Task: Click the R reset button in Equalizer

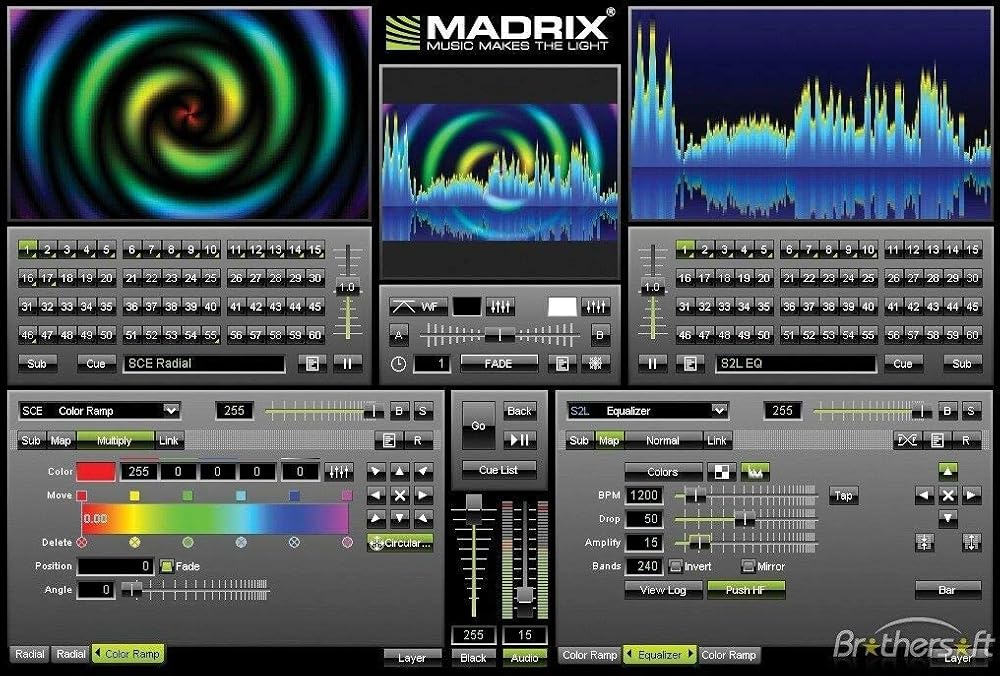Action: pos(966,440)
